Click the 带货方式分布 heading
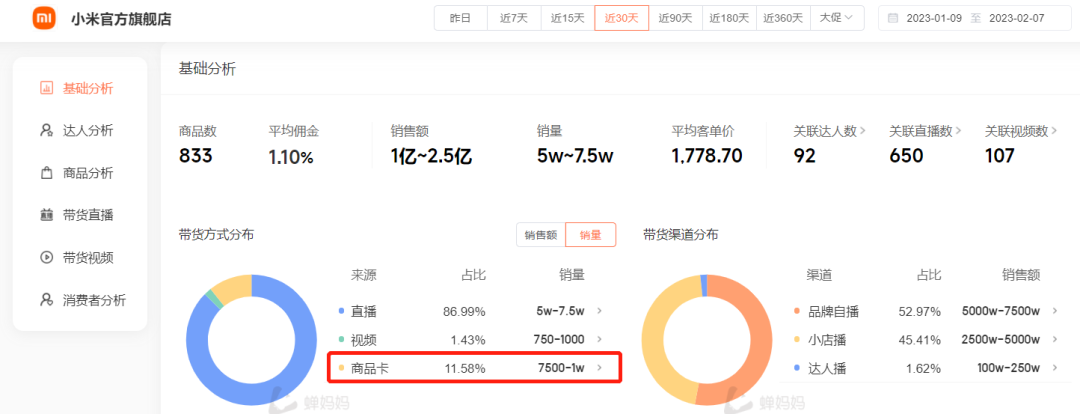 (x=216, y=235)
